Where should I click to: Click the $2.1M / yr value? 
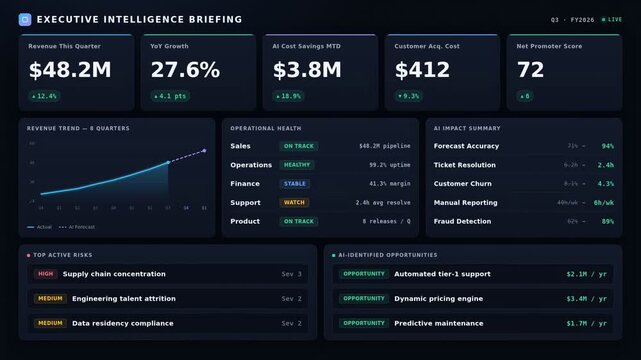coord(587,274)
